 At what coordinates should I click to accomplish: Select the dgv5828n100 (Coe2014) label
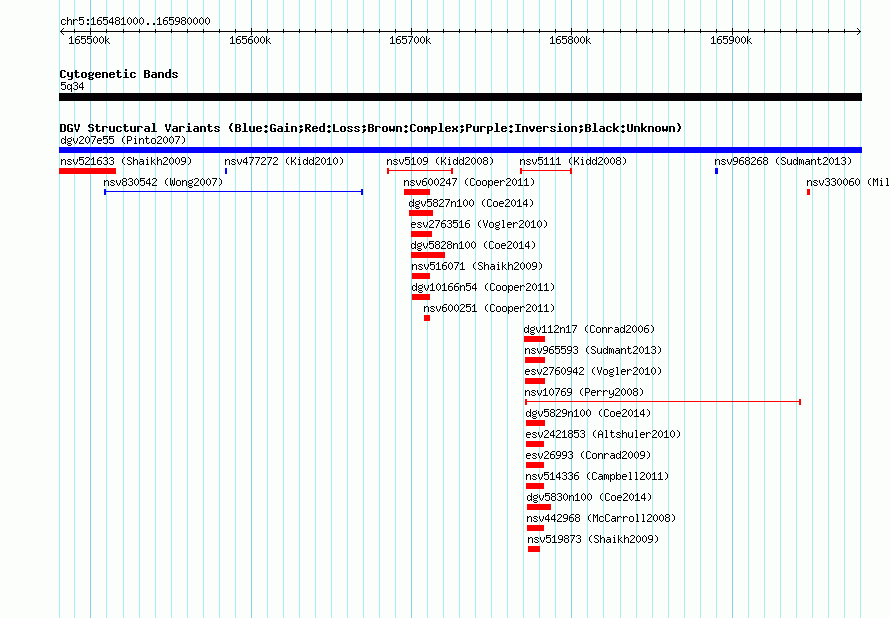pos(473,245)
